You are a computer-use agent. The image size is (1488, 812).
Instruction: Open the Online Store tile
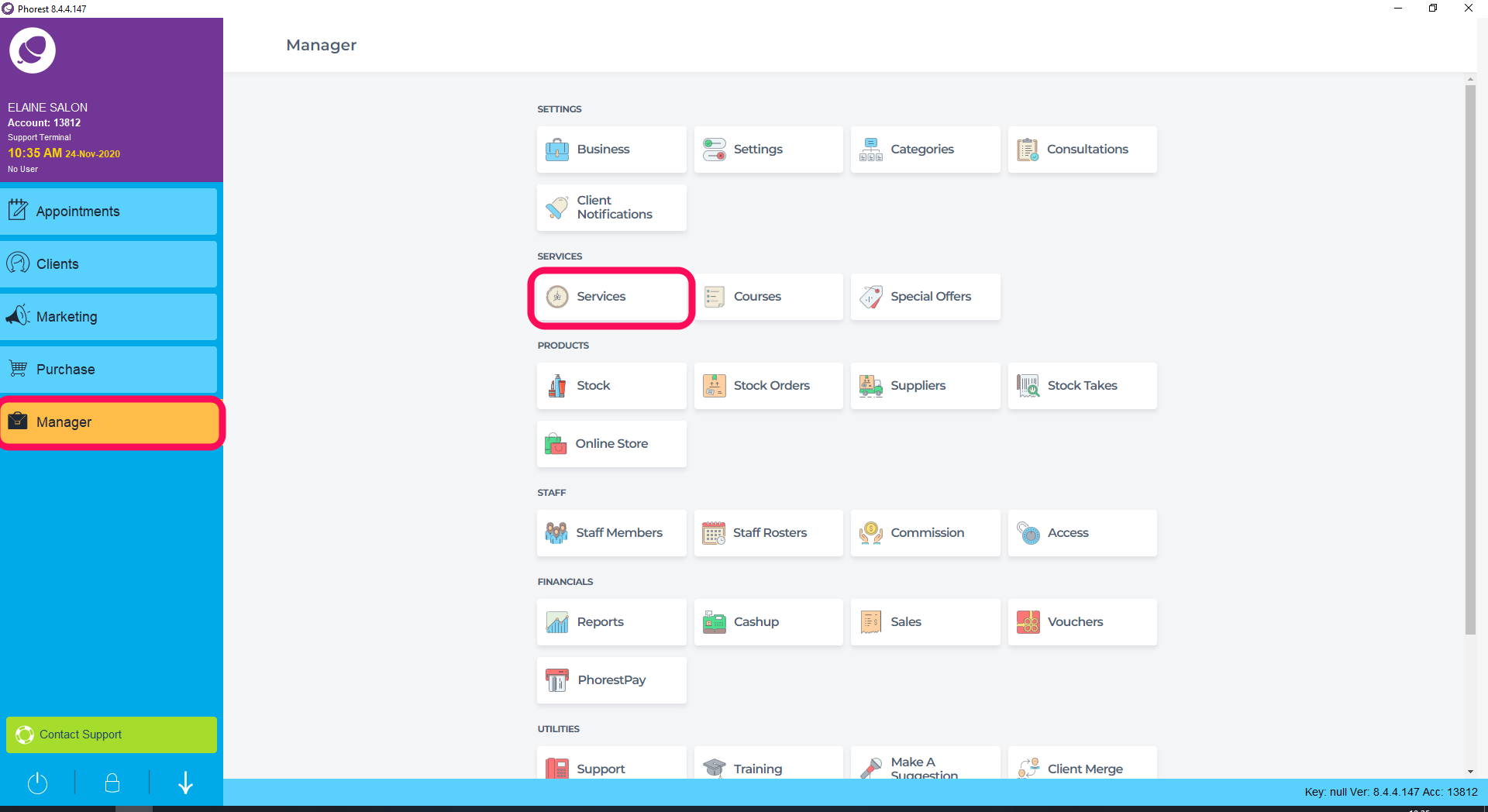click(x=611, y=444)
